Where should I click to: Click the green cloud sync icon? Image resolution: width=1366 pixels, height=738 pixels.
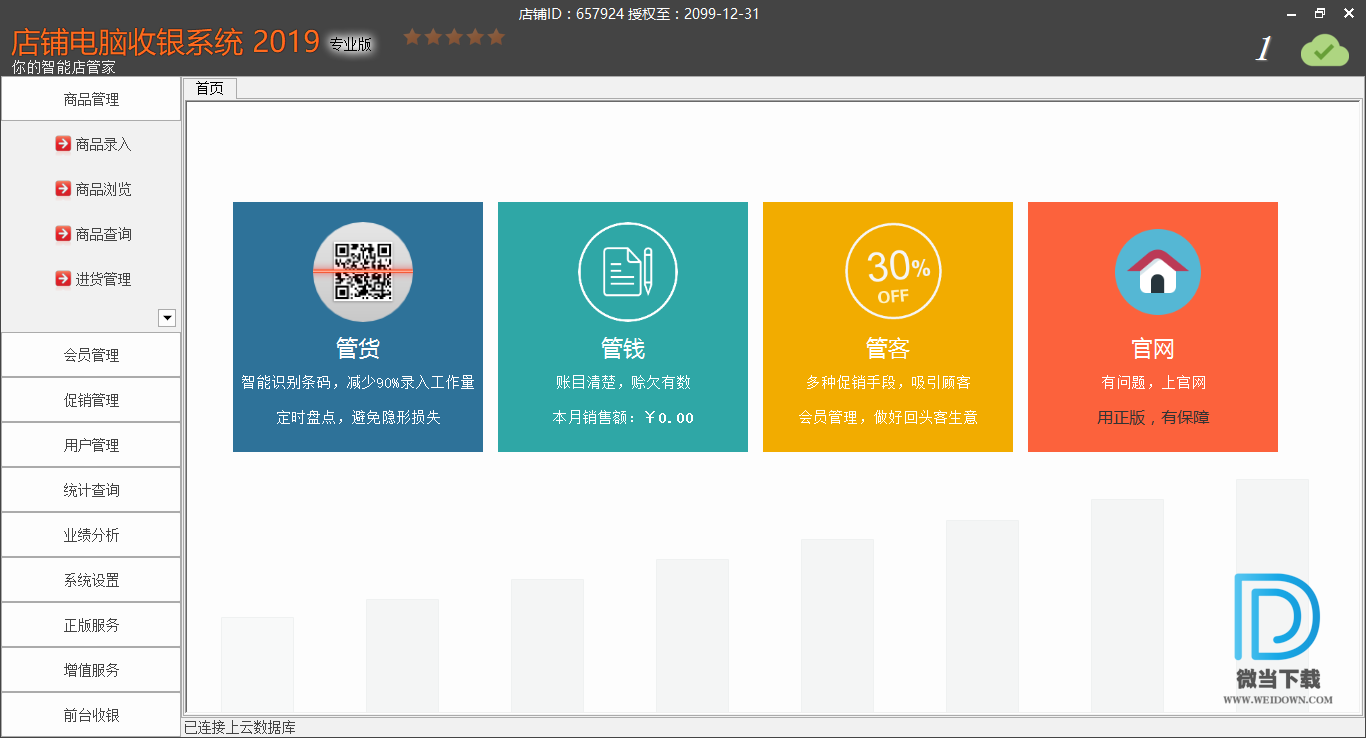pyautogui.click(x=1324, y=49)
